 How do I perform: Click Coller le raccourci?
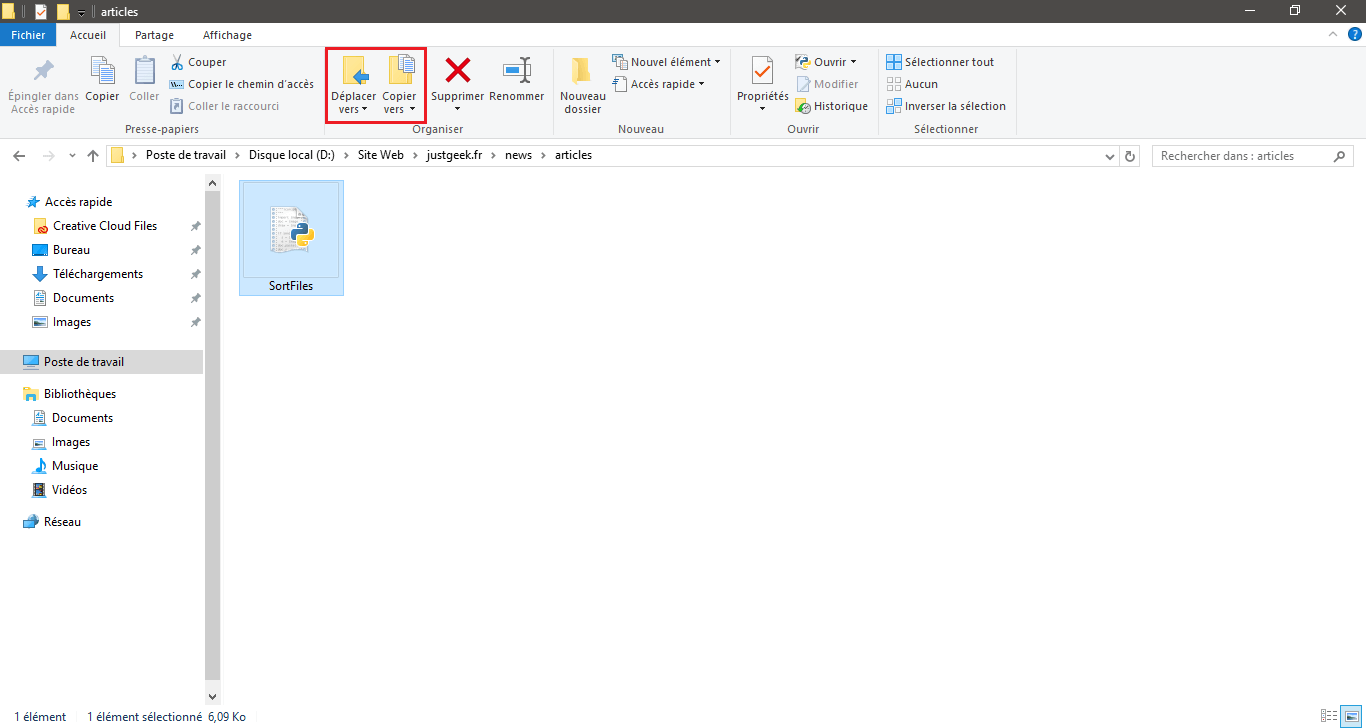click(224, 106)
